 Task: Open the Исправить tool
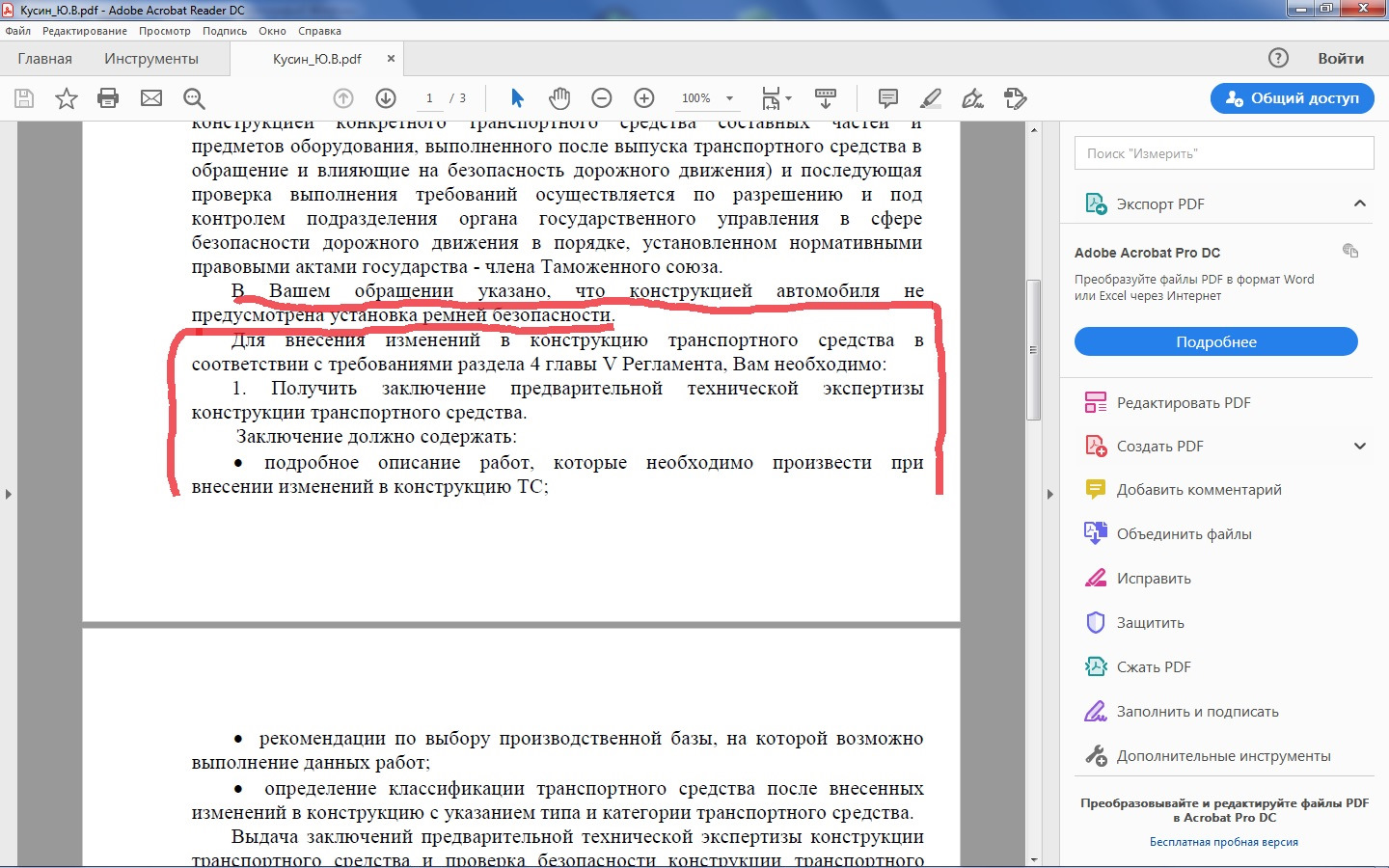click(x=1137, y=578)
